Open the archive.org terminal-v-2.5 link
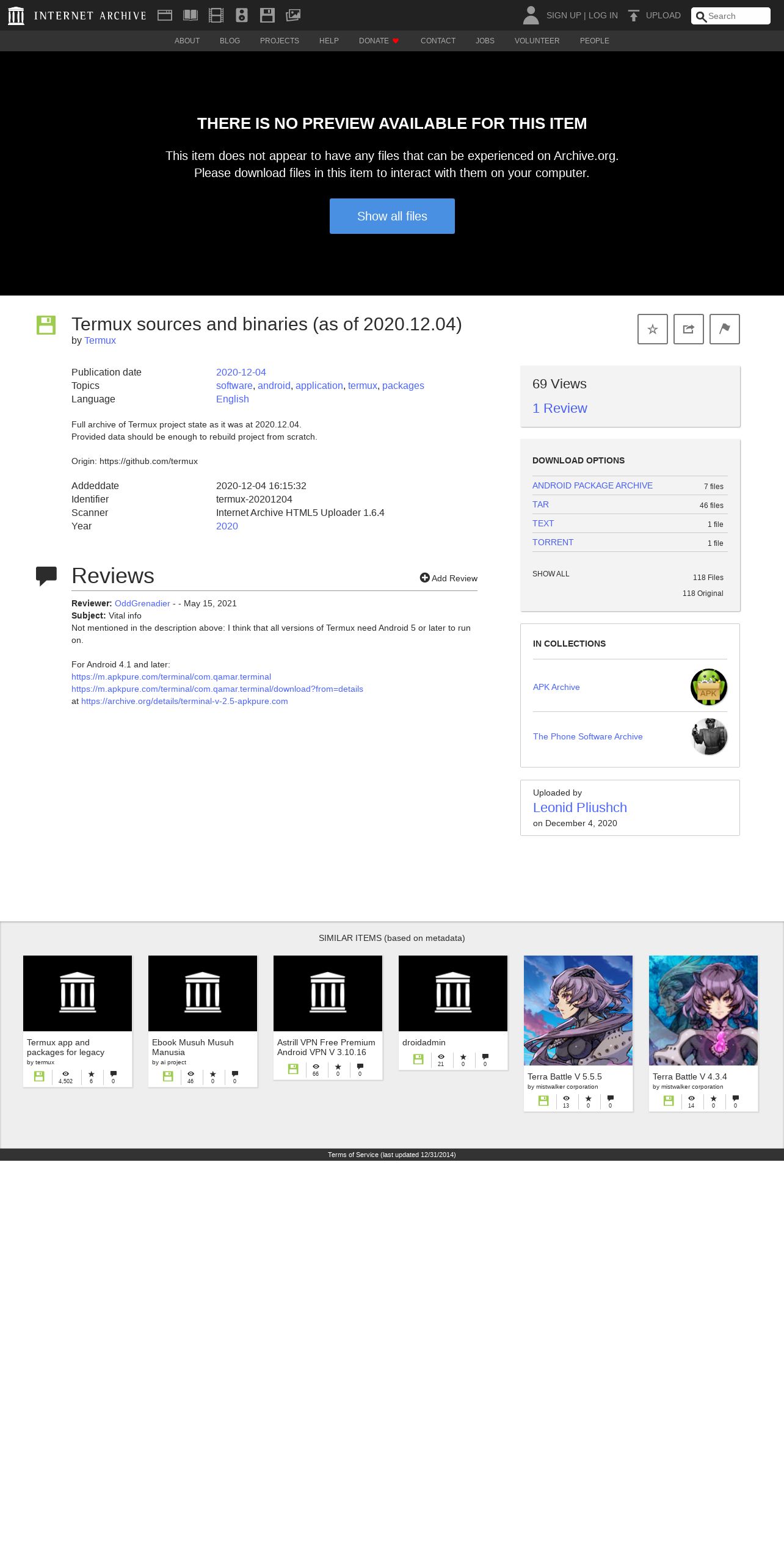 point(184,701)
